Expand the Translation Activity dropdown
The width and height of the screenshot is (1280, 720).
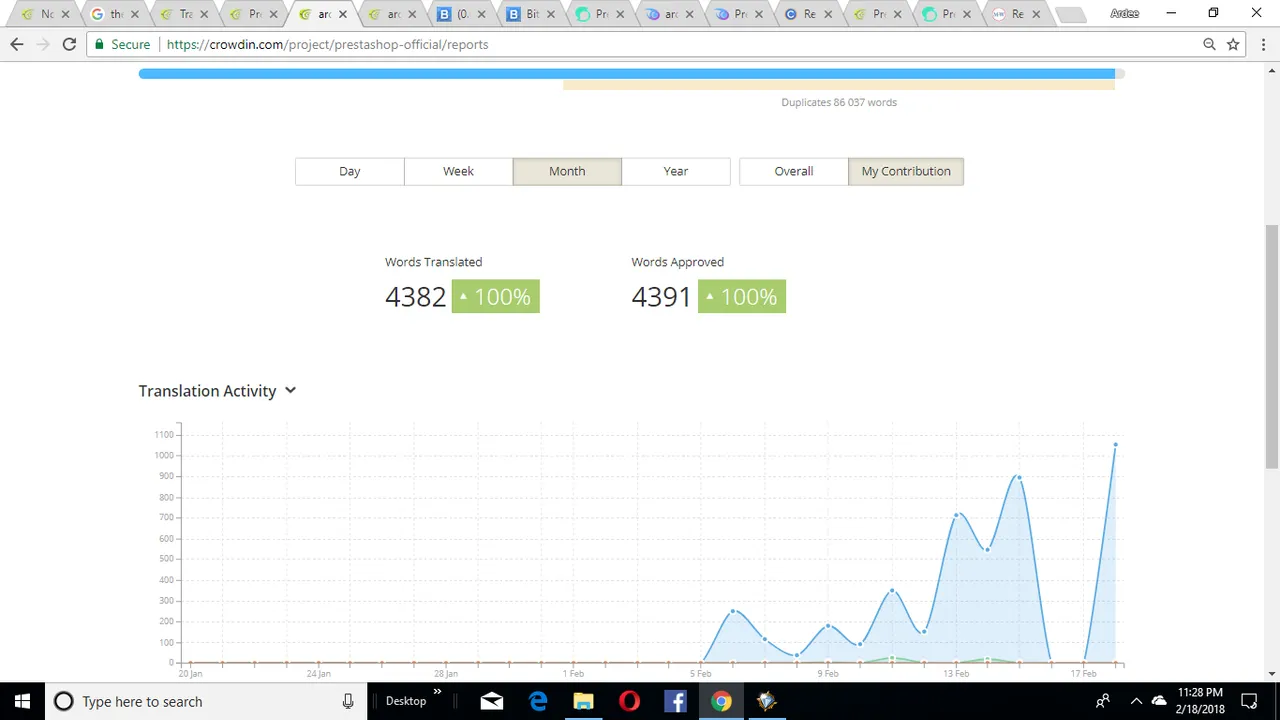(290, 391)
